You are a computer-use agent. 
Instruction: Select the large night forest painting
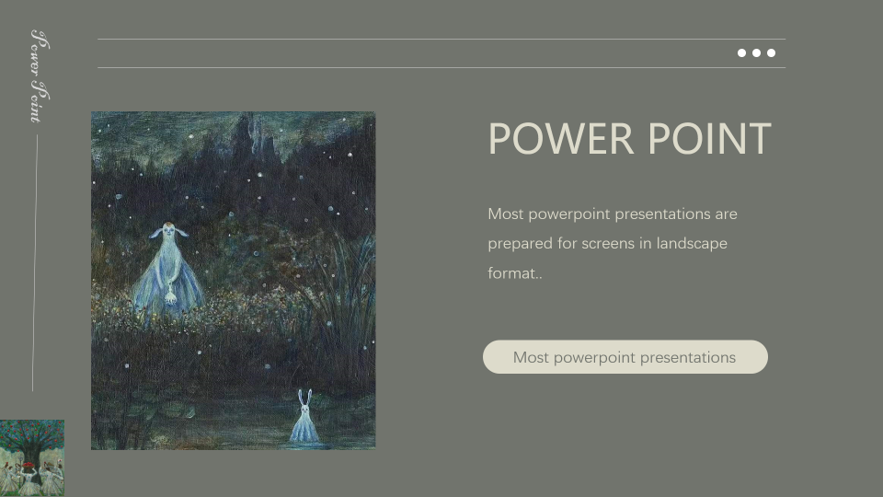tap(233, 280)
